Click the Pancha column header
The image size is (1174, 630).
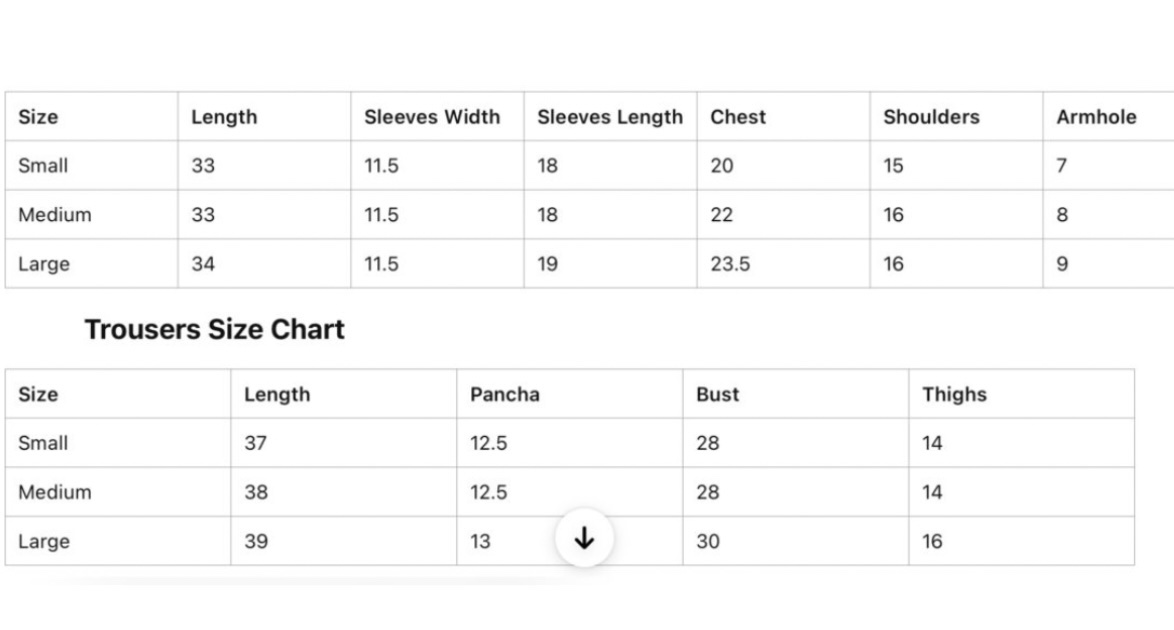pos(504,394)
